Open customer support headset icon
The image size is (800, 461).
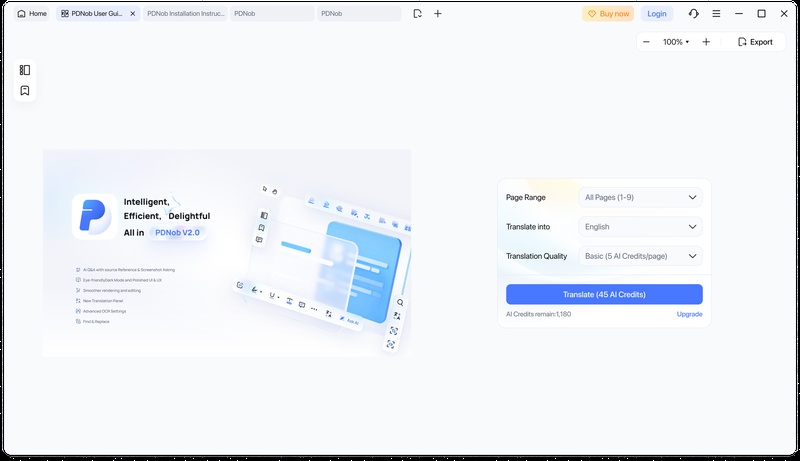click(x=693, y=14)
